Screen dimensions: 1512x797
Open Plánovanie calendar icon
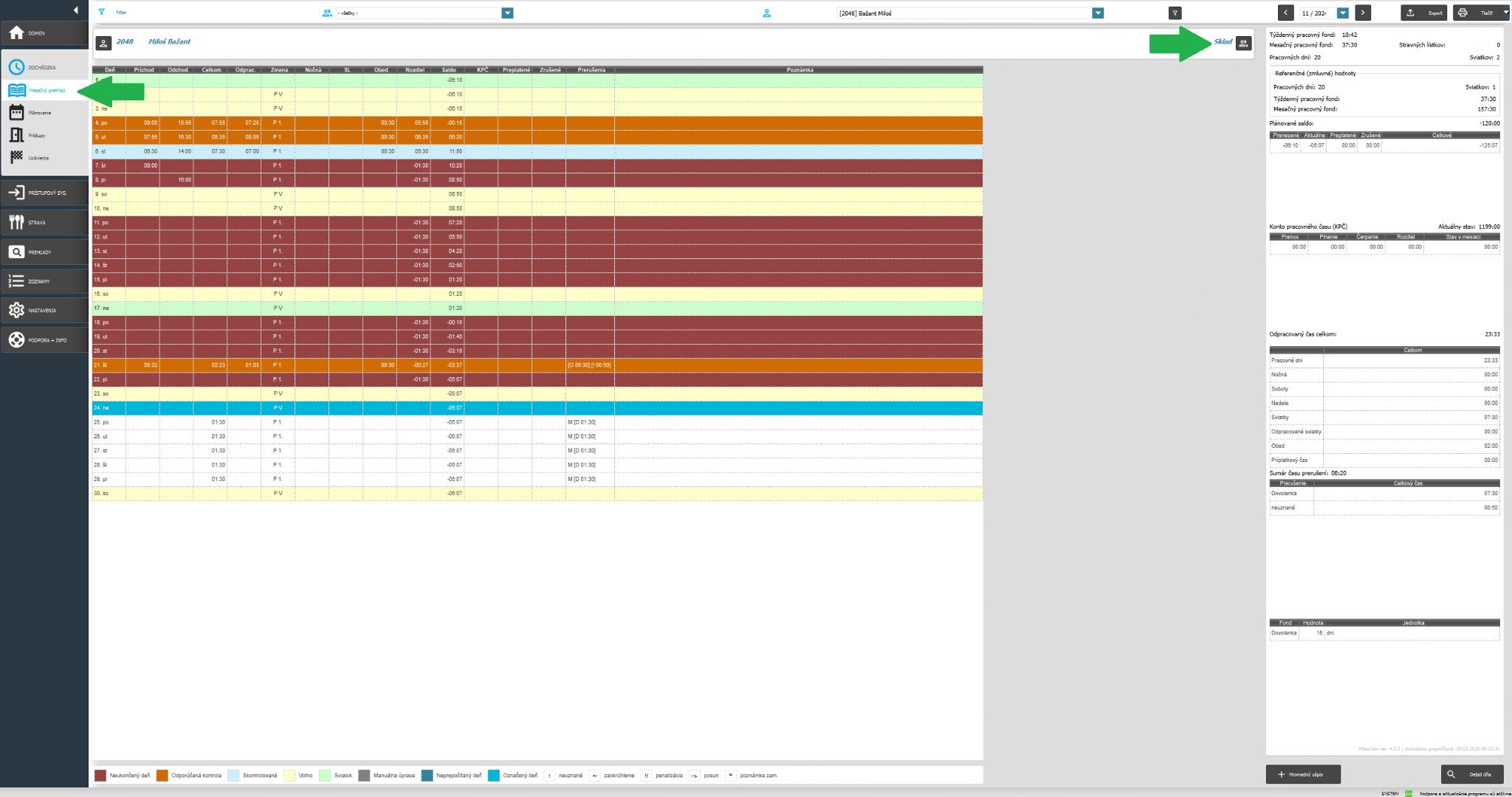tap(16, 113)
